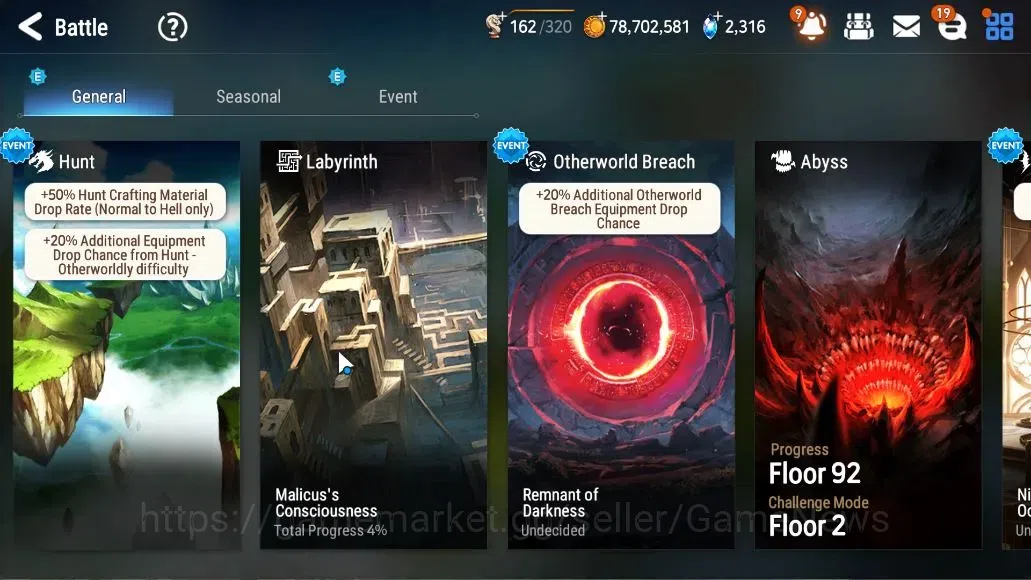Tap the skystone crystal icon

click(711, 26)
